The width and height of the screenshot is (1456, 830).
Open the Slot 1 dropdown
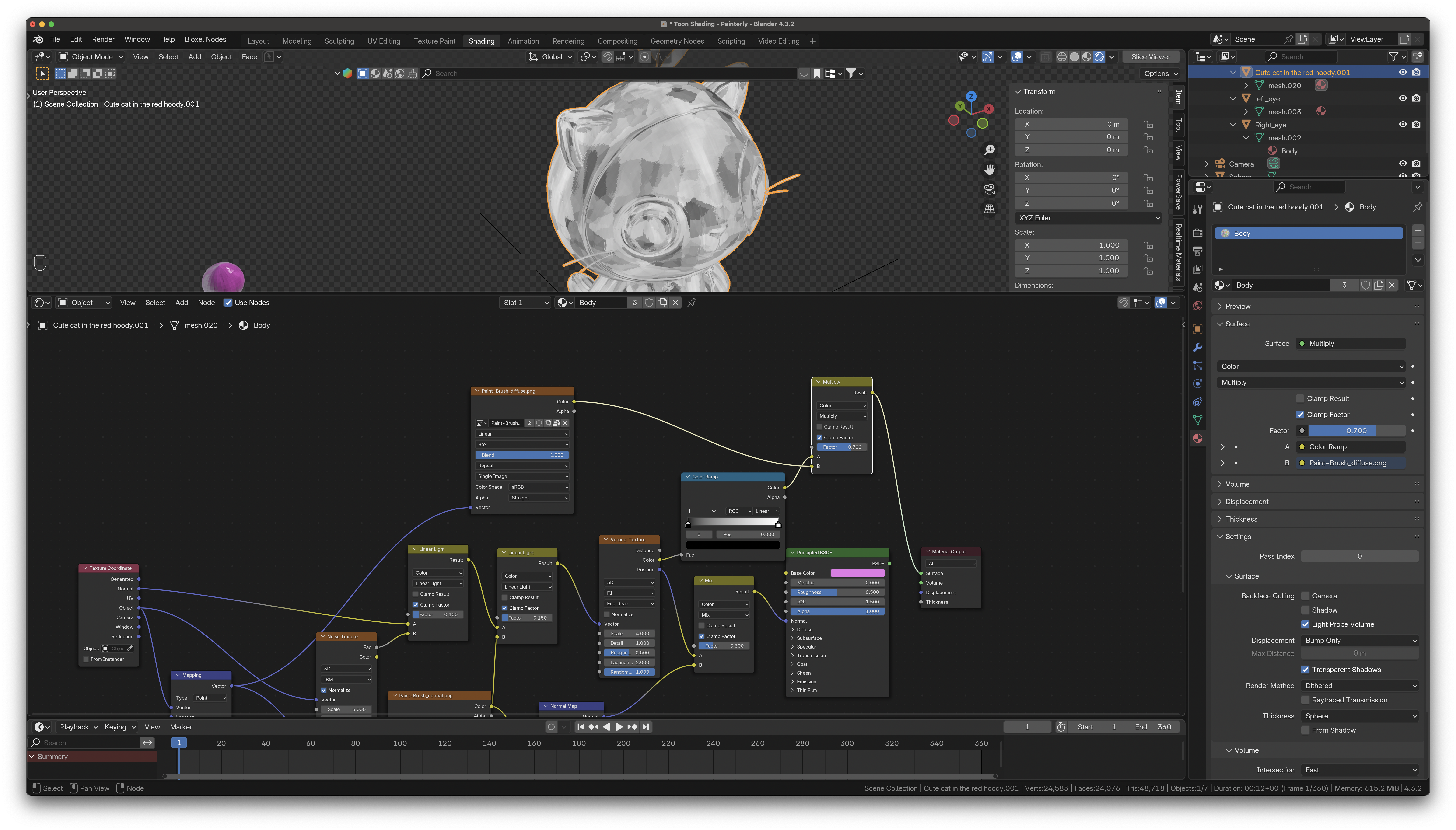pyautogui.click(x=526, y=303)
